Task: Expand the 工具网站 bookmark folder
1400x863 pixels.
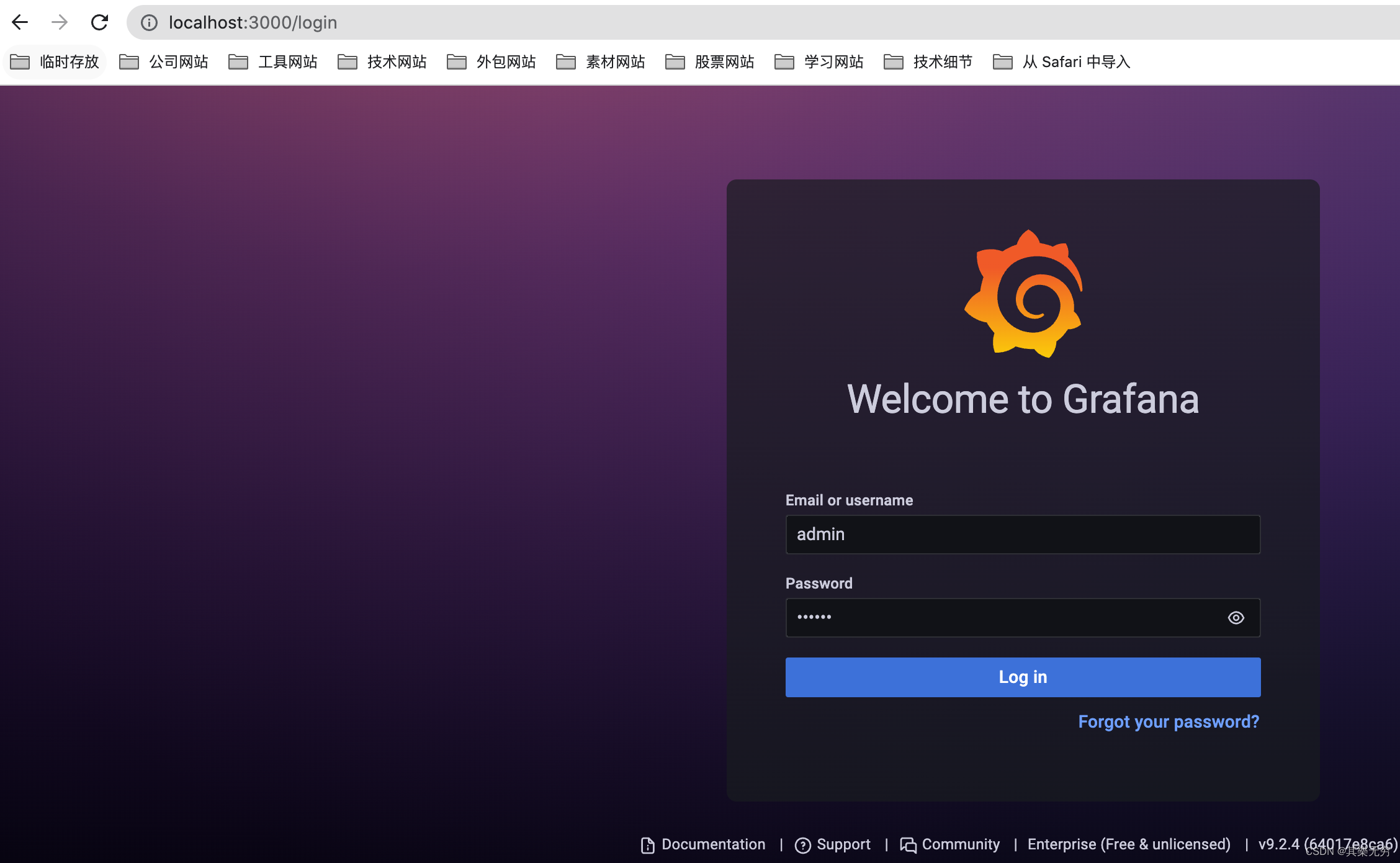Action: [273, 62]
